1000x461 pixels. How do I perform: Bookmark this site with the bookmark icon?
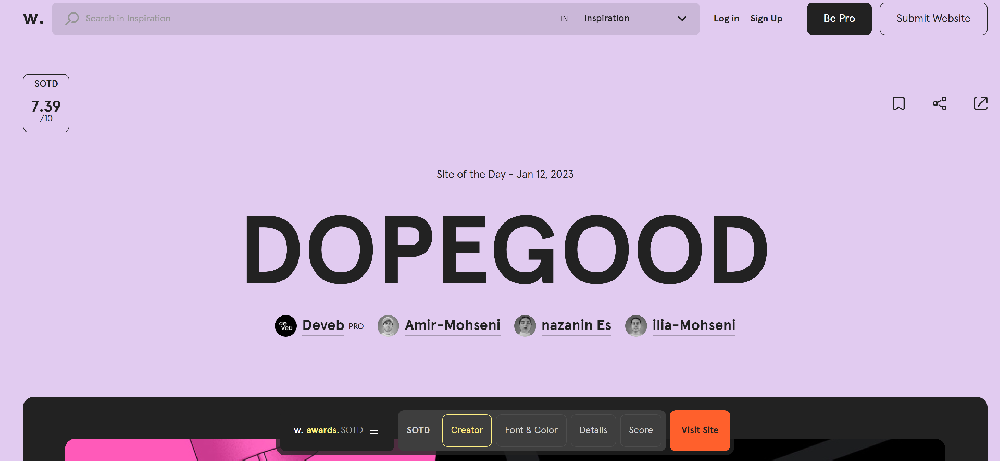[899, 103]
